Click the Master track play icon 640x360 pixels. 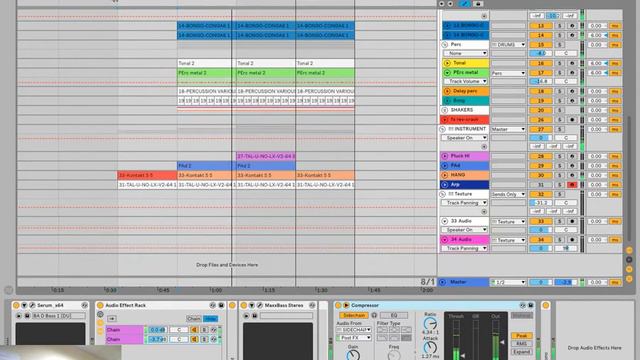click(442, 282)
